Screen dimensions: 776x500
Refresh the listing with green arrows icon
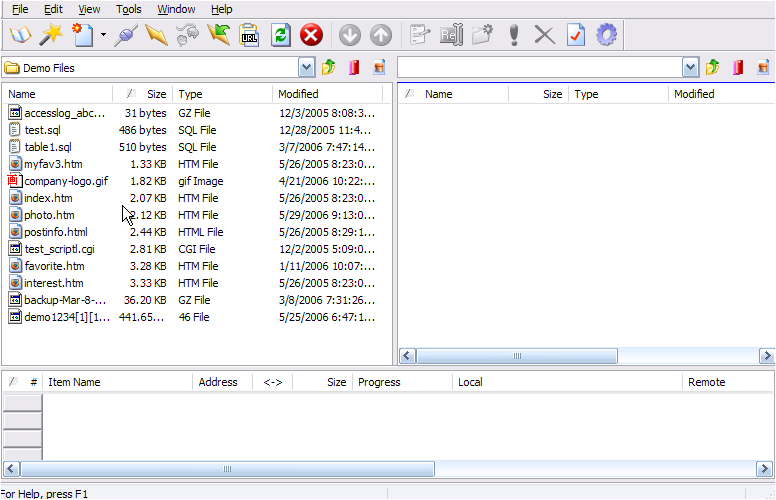tap(281, 35)
